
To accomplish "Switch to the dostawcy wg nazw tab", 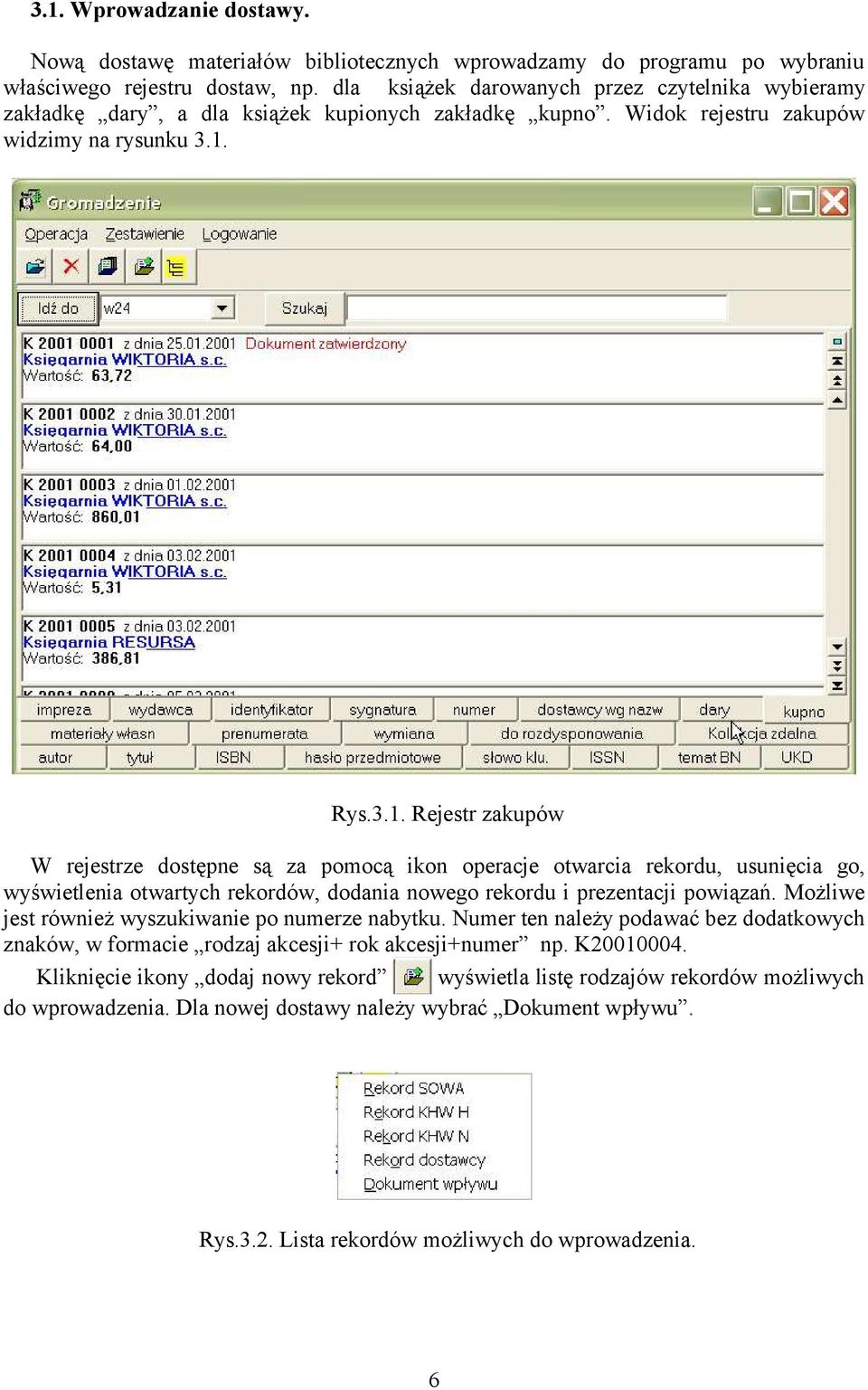I will [x=600, y=710].
